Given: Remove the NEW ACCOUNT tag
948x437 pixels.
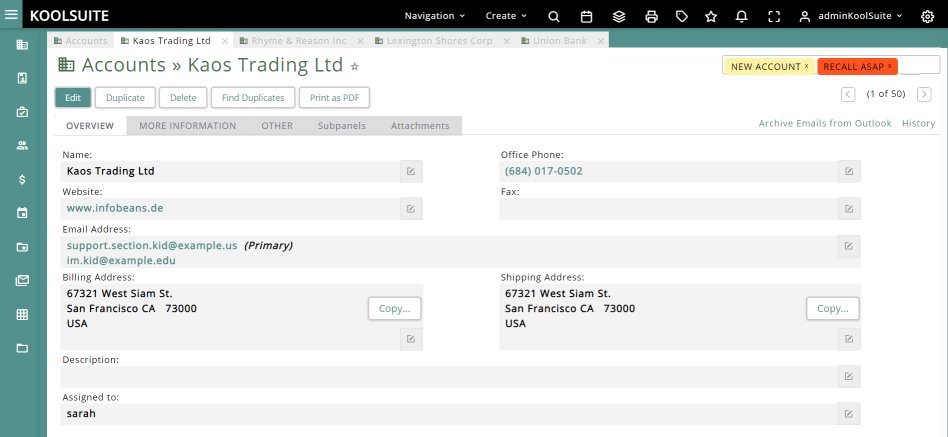Looking at the screenshot, I should click(x=806, y=66).
